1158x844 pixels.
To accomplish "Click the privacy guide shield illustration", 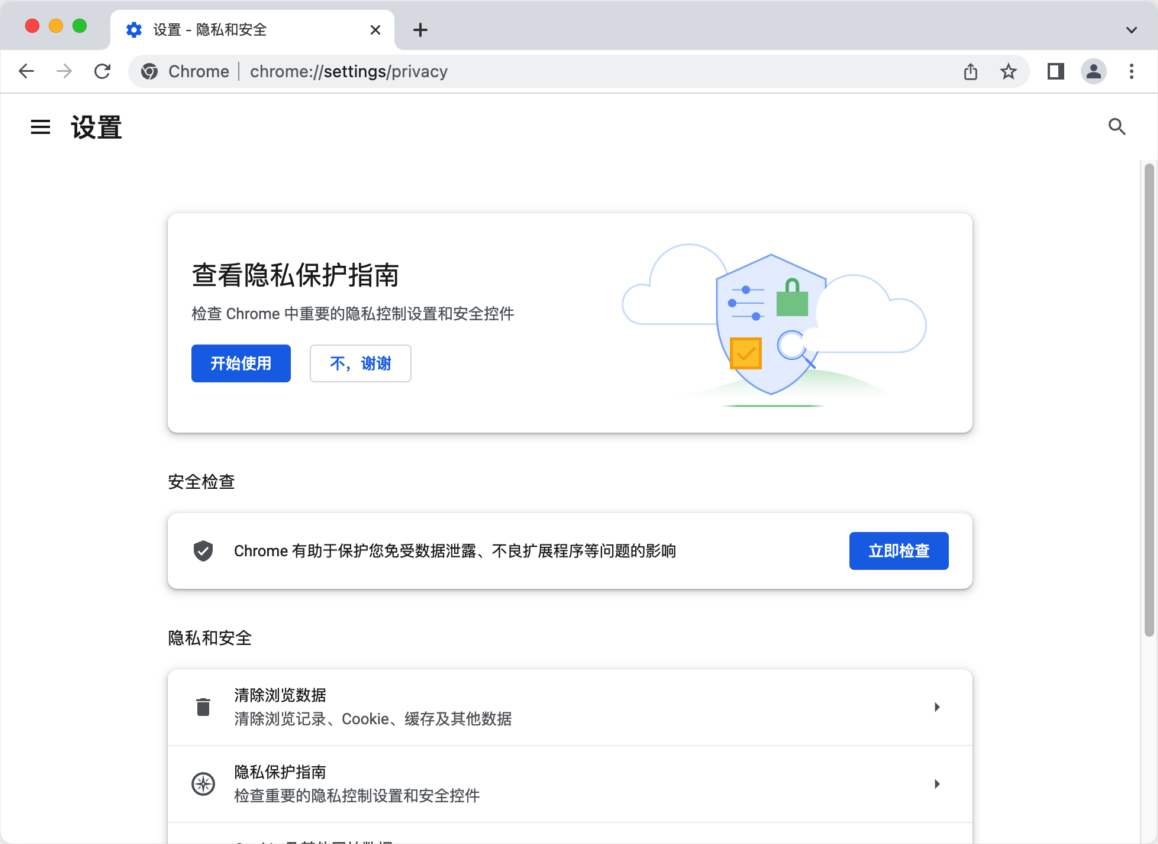I will click(773, 325).
